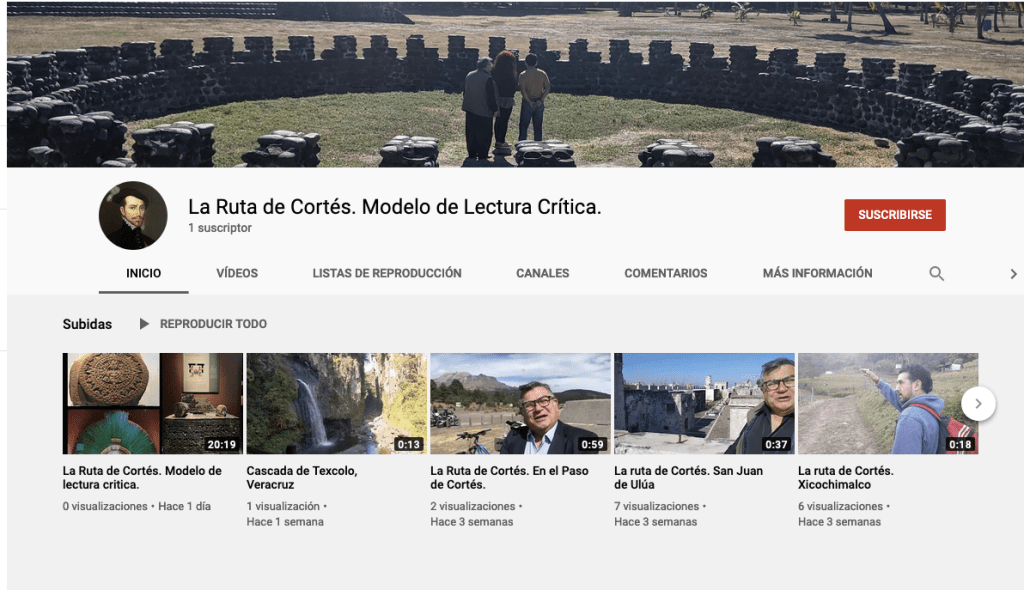Open the Listas de Reproducción tab
The width and height of the screenshot is (1024, 590).
(x=387, y=273)
